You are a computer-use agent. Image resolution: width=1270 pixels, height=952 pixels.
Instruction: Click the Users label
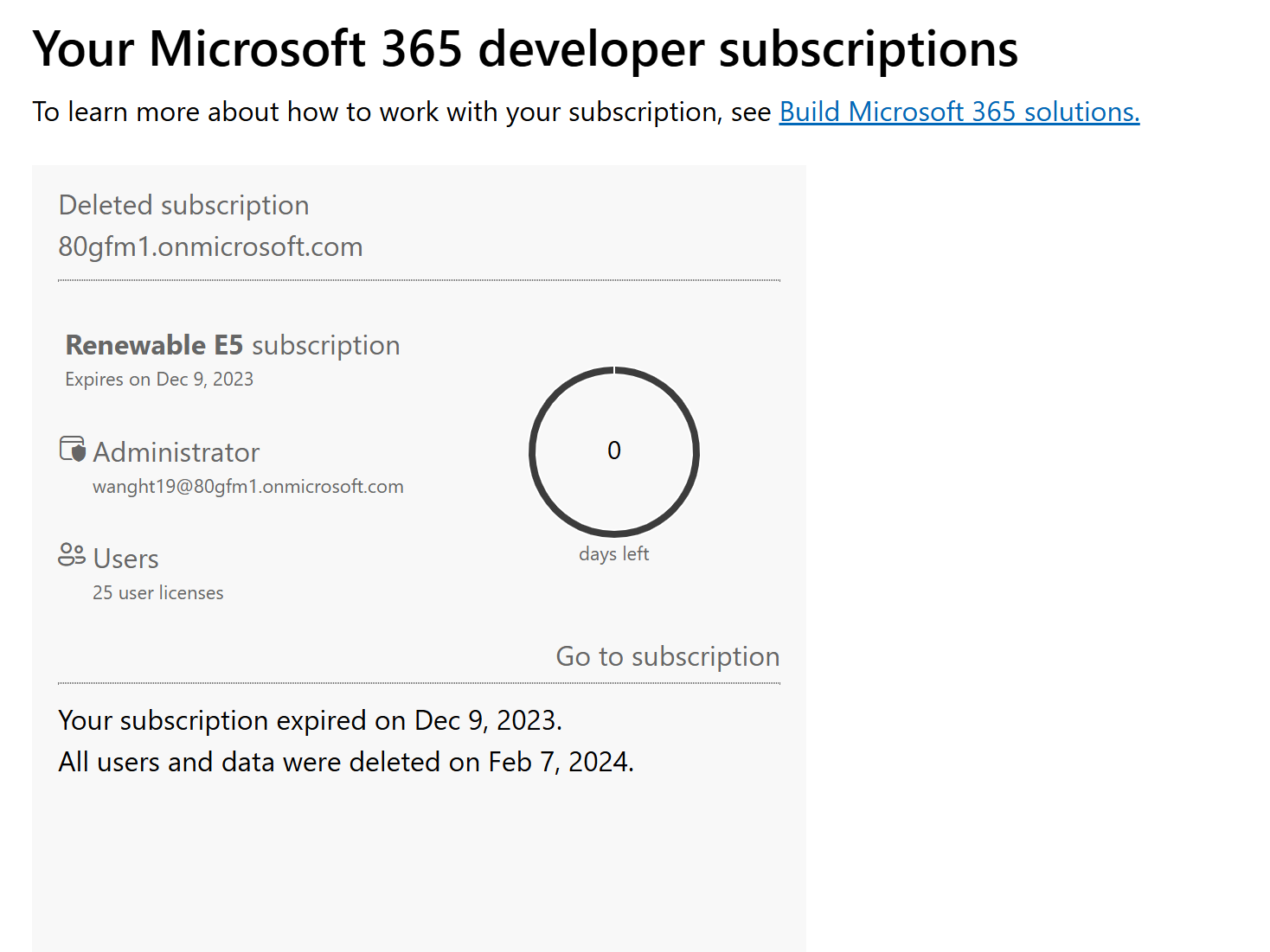(x=125, y=559)
